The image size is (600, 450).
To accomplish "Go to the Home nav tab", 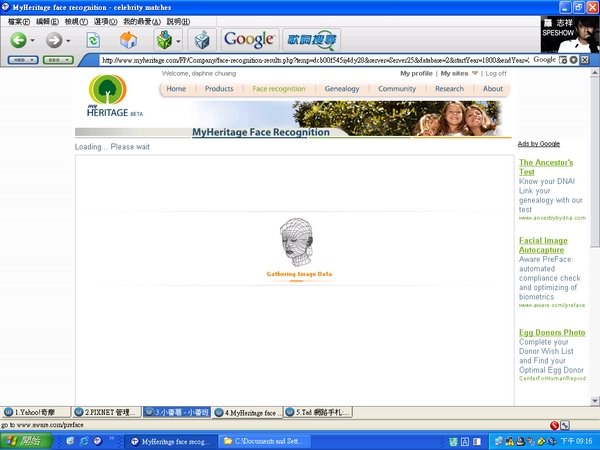I will coord(176,89).
